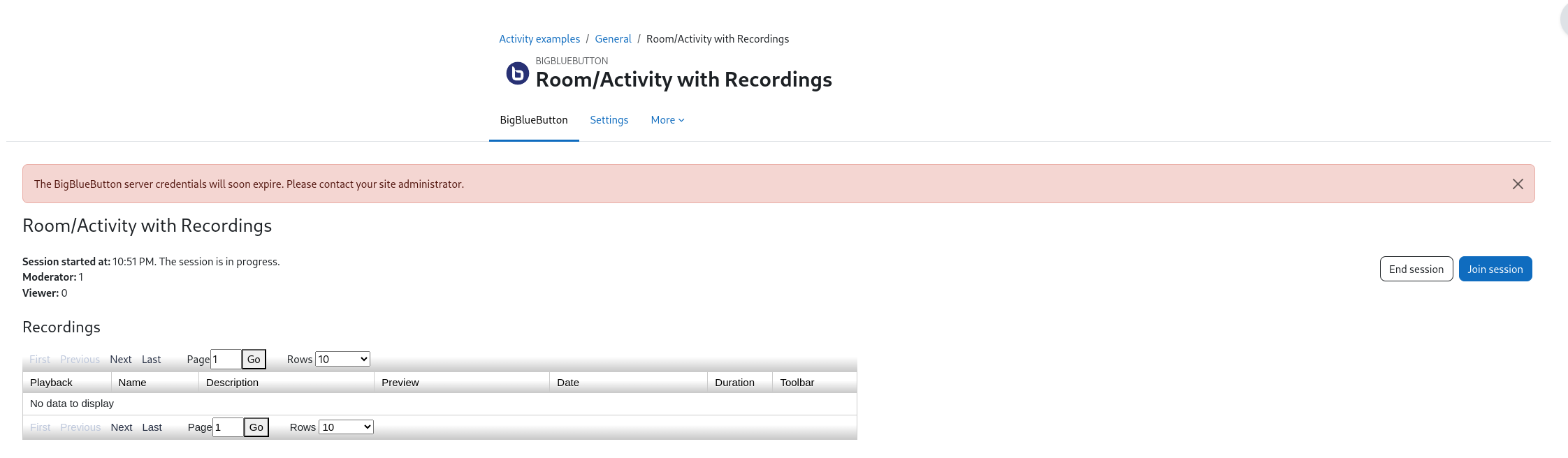1568x458 pixels.
Task: Expand the More menu chevron
Action: [x=681, y=120]
